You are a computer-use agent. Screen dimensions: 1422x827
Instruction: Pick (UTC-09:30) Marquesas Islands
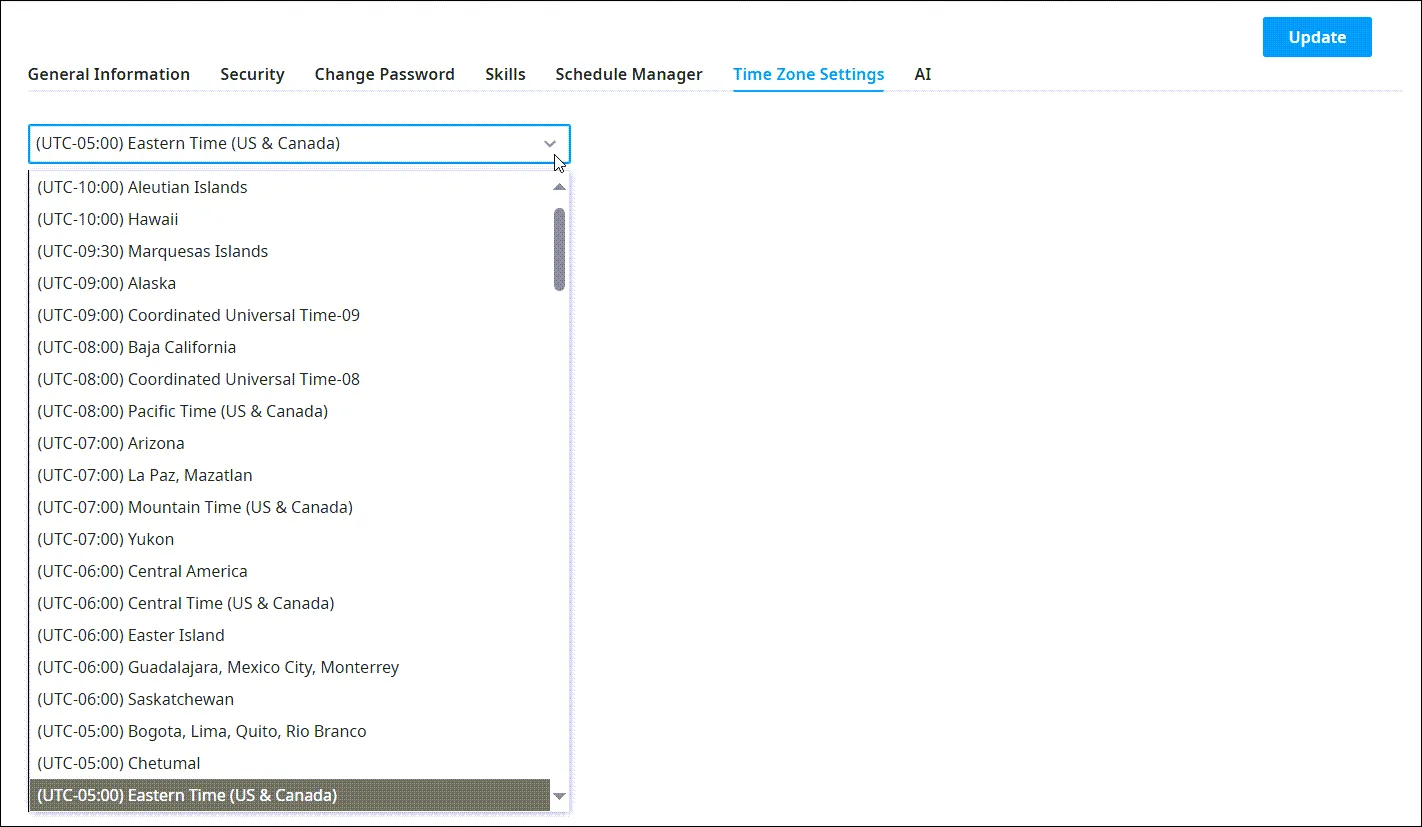pos(290,251)
